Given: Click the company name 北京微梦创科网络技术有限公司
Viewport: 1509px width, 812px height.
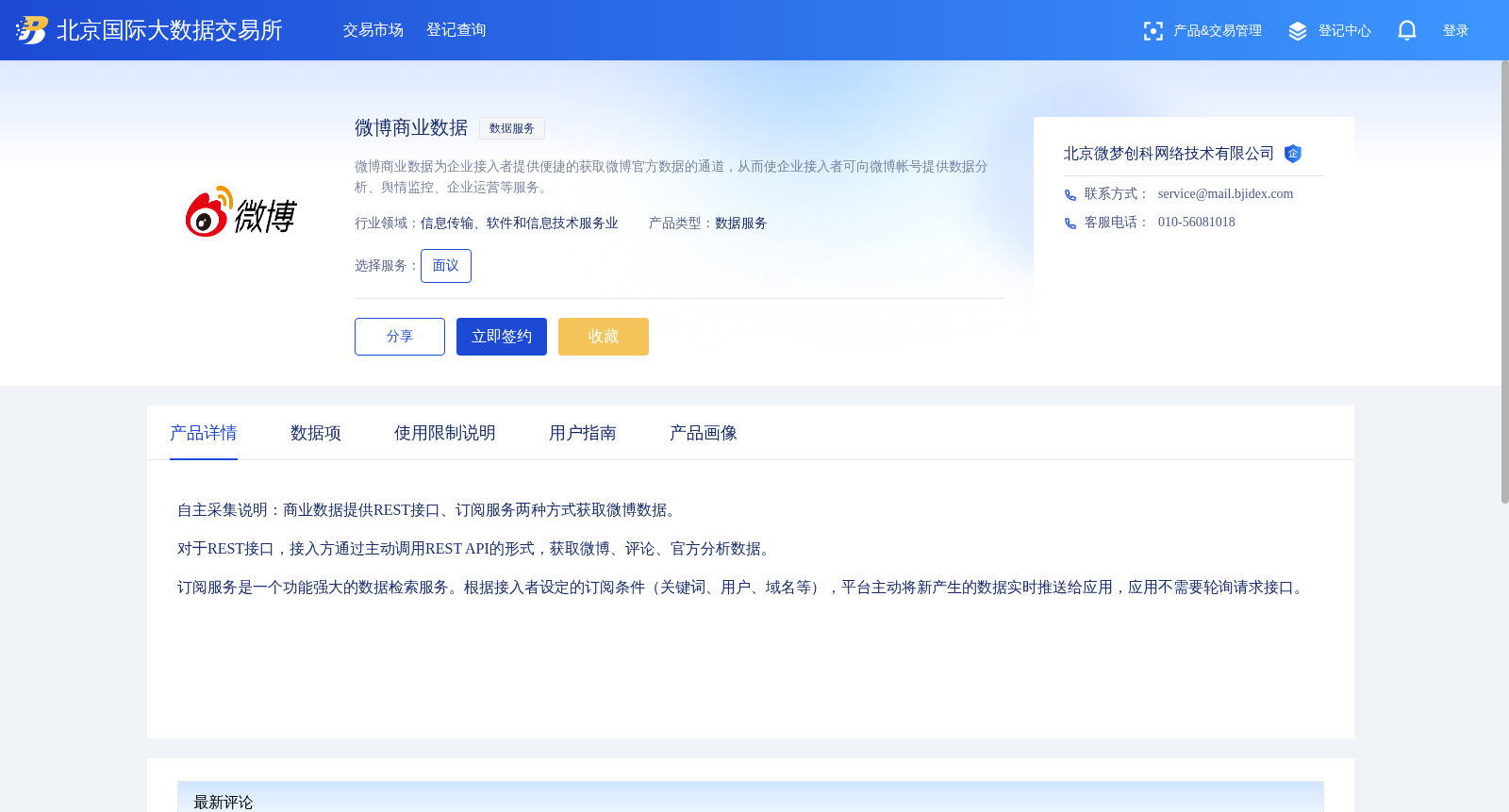Looking at the screenshot, I should pyautogui.click(x=1169, y=154).
